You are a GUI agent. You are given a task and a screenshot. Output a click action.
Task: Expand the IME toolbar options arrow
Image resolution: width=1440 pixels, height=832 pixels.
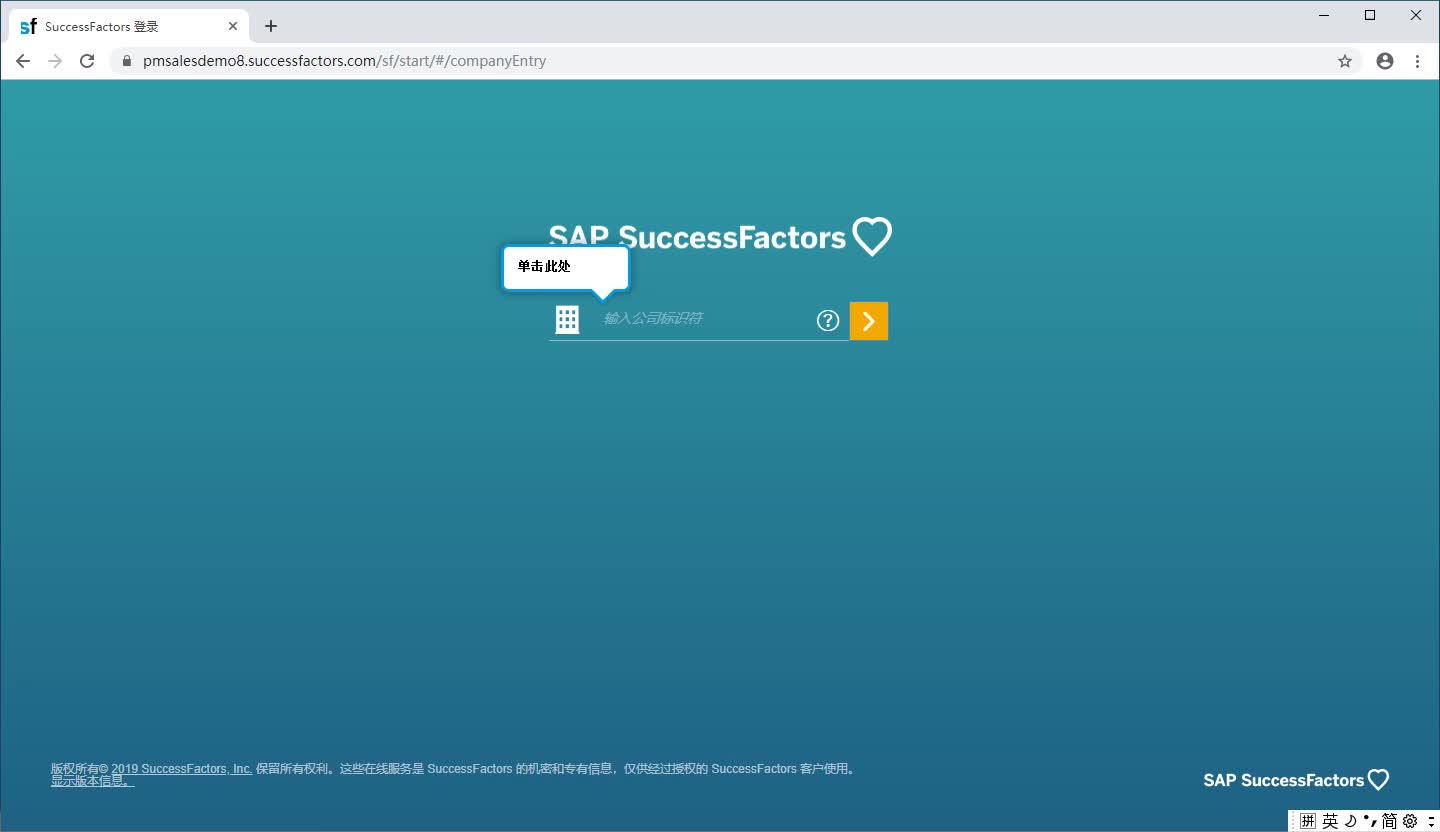click(1431, 821)
